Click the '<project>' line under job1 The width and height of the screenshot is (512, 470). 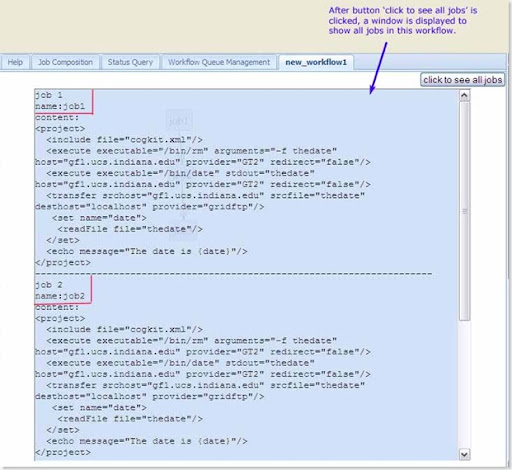point(60,129)
